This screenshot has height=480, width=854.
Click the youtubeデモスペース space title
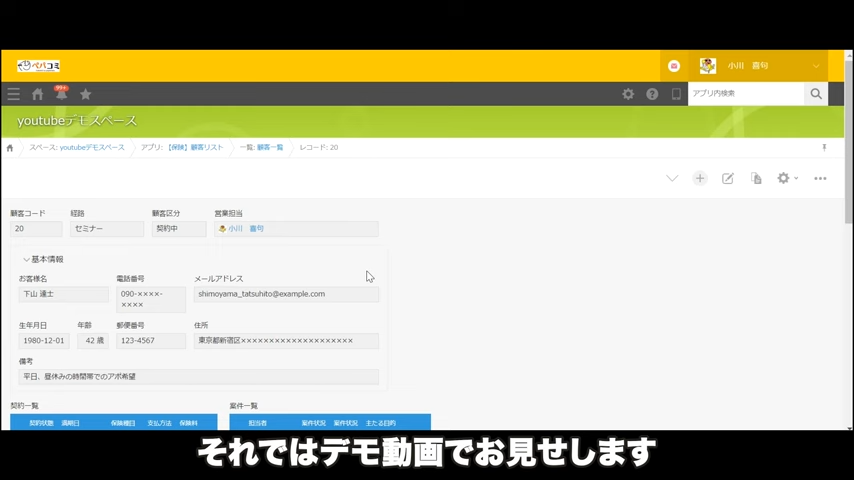77,120
